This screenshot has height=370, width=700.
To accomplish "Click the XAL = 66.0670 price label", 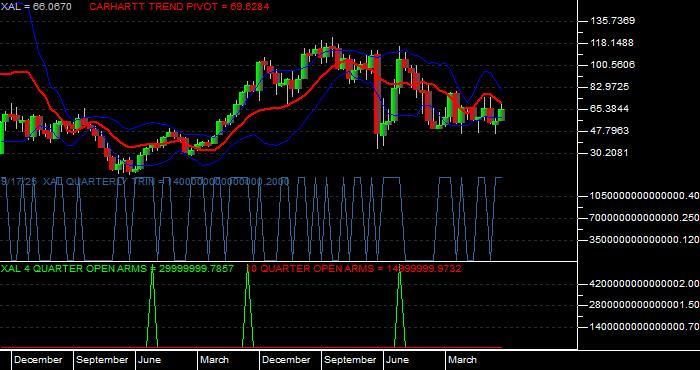I will point(36,7).
